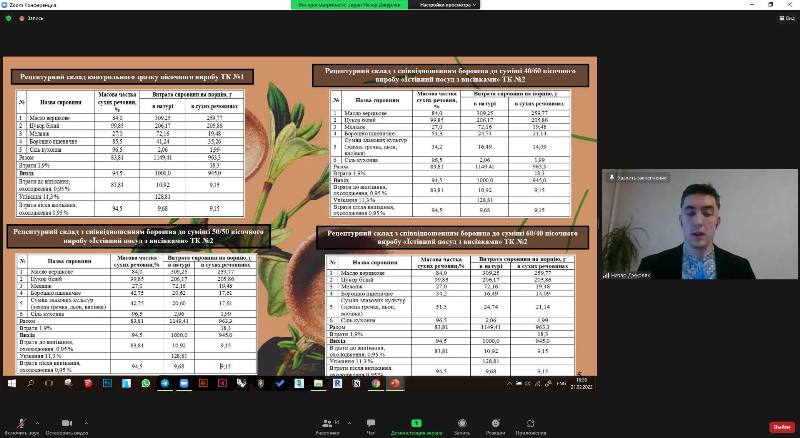The height and width of the screenshot is (438, 800).
Task: Click value 16,49 in 40/60 table
Action: [x=484, y=147]
